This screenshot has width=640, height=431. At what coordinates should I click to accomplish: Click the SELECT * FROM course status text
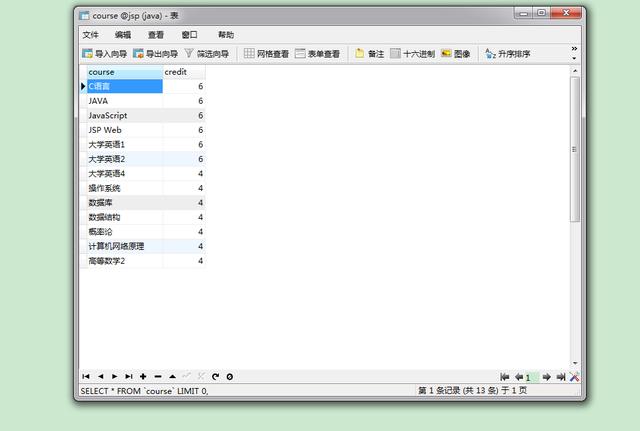click(144, 391)
